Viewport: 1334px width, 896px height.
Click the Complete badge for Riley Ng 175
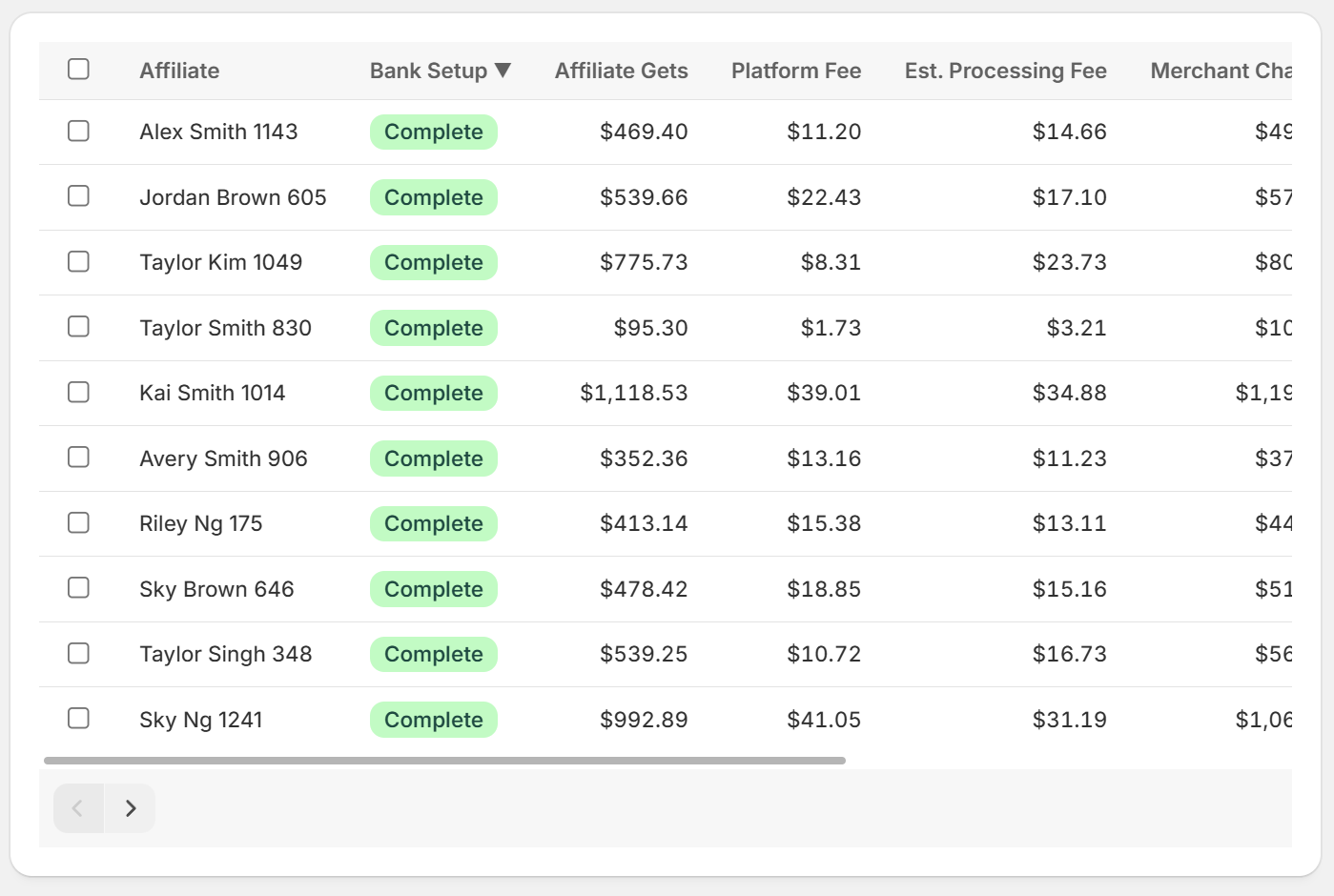point(433,523)
